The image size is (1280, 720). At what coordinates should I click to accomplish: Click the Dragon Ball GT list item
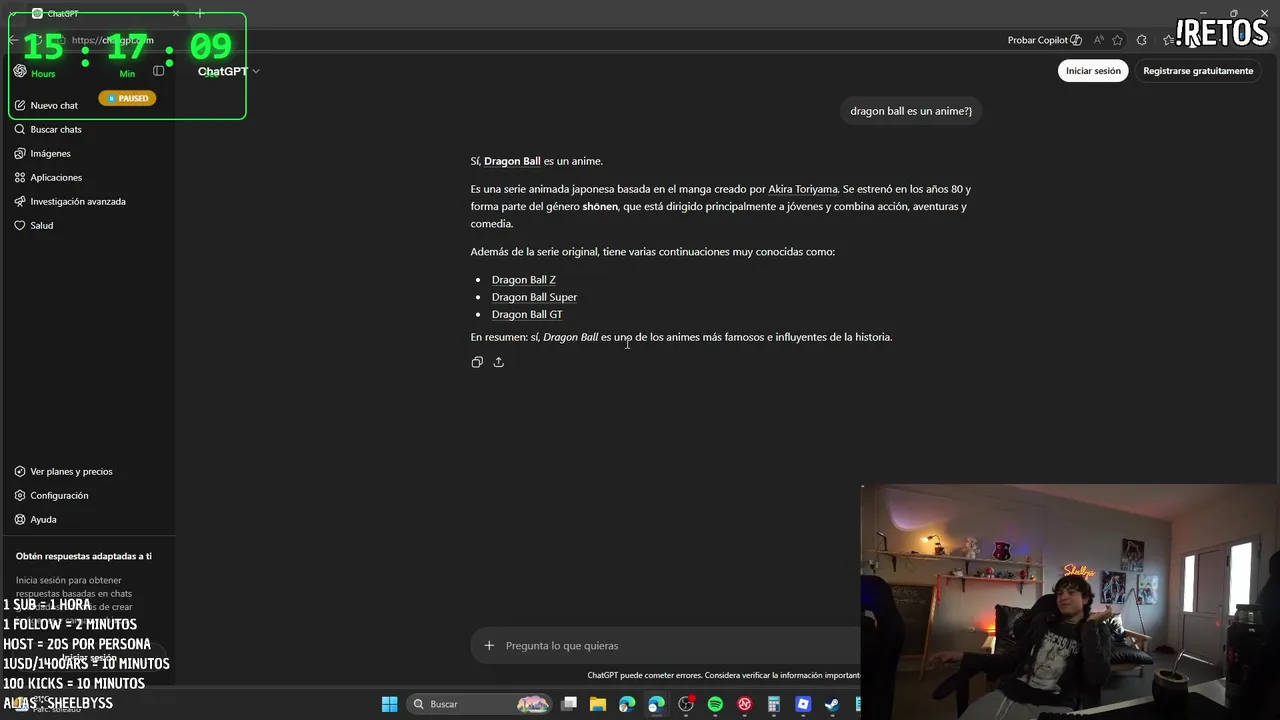[x=527, y=314]
